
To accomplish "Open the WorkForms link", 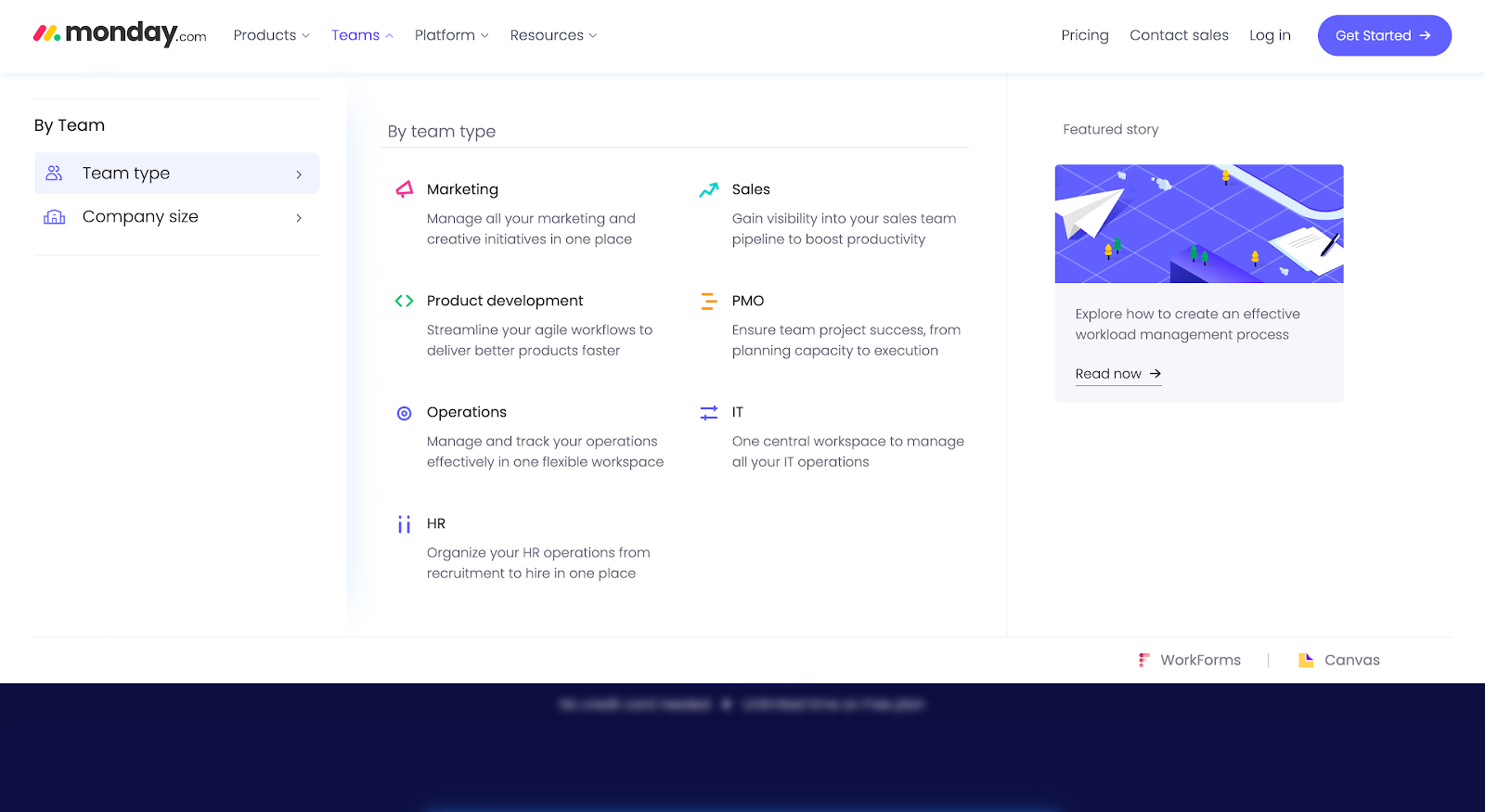I will pos(1190,660).
